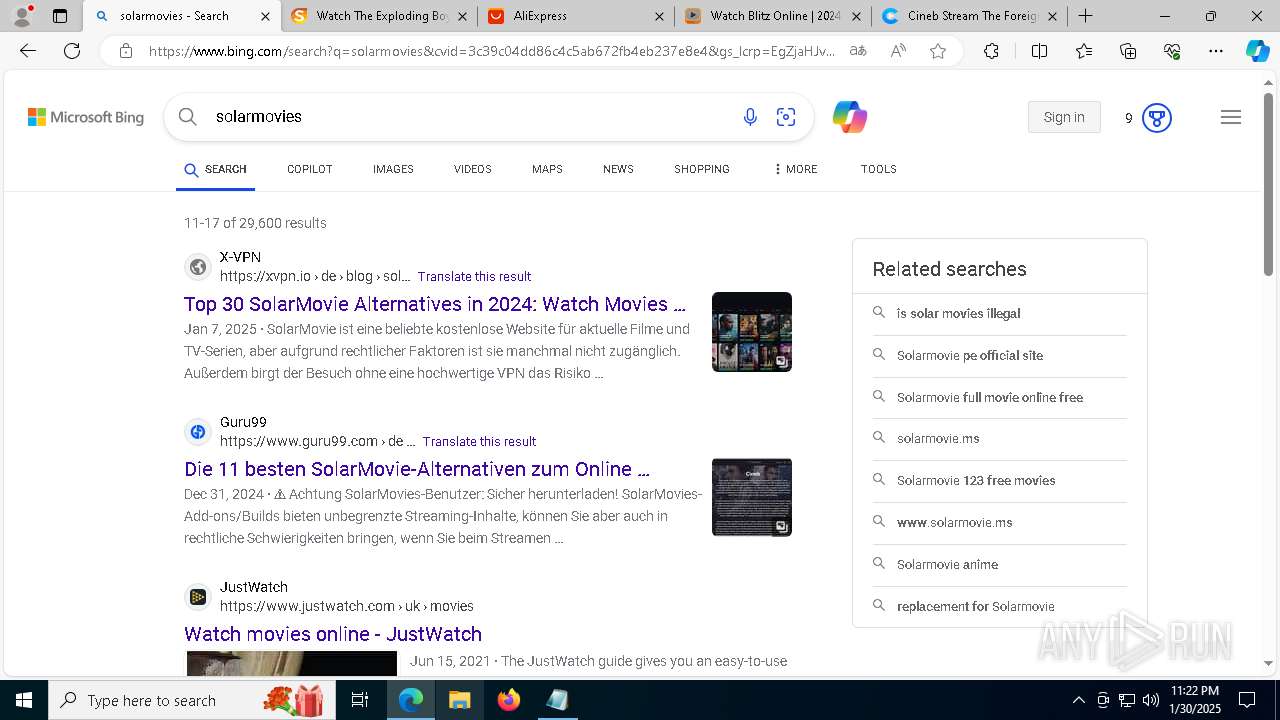Viewport: 1280px width, 720px height.
Task: Go to Microsoft Bing home logo
Action: tap(86, 117)
